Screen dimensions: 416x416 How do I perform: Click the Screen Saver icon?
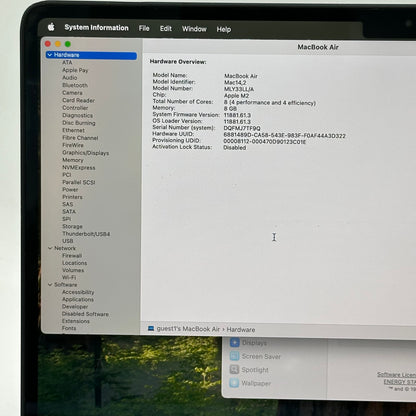pos(234,356)
